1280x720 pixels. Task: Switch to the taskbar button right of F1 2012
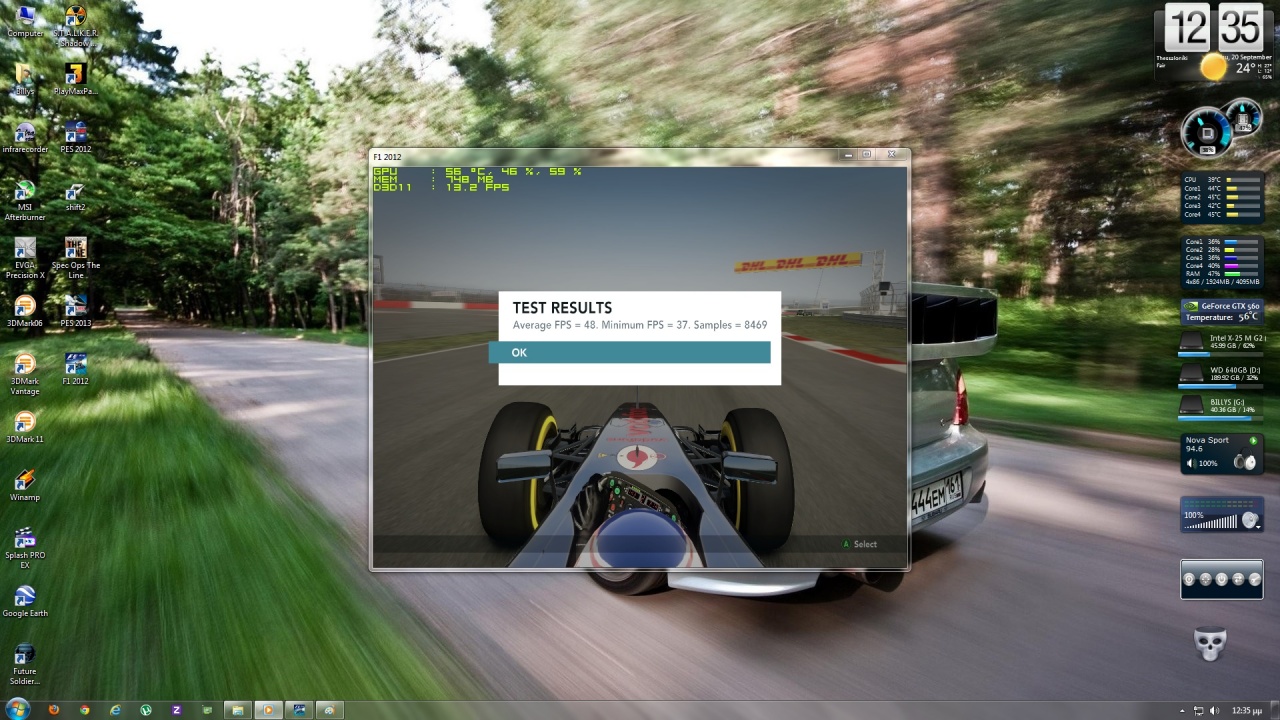[x=330, y=710]
